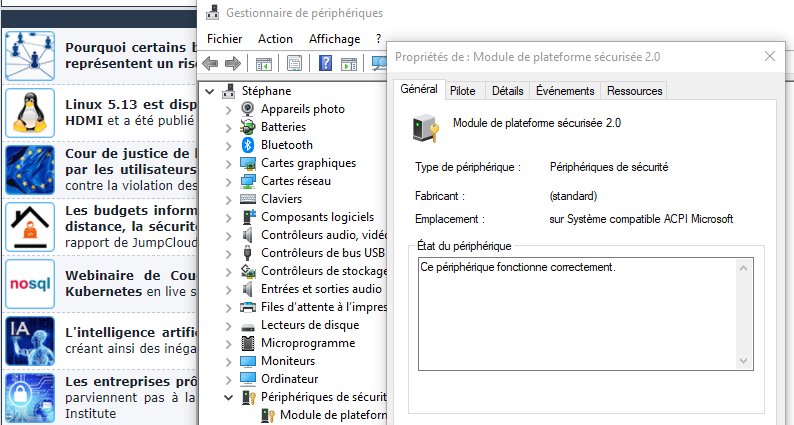Viewport: 794px width, 425px height.
Task: Click the Batteries category icon
Action: [248, 127]
